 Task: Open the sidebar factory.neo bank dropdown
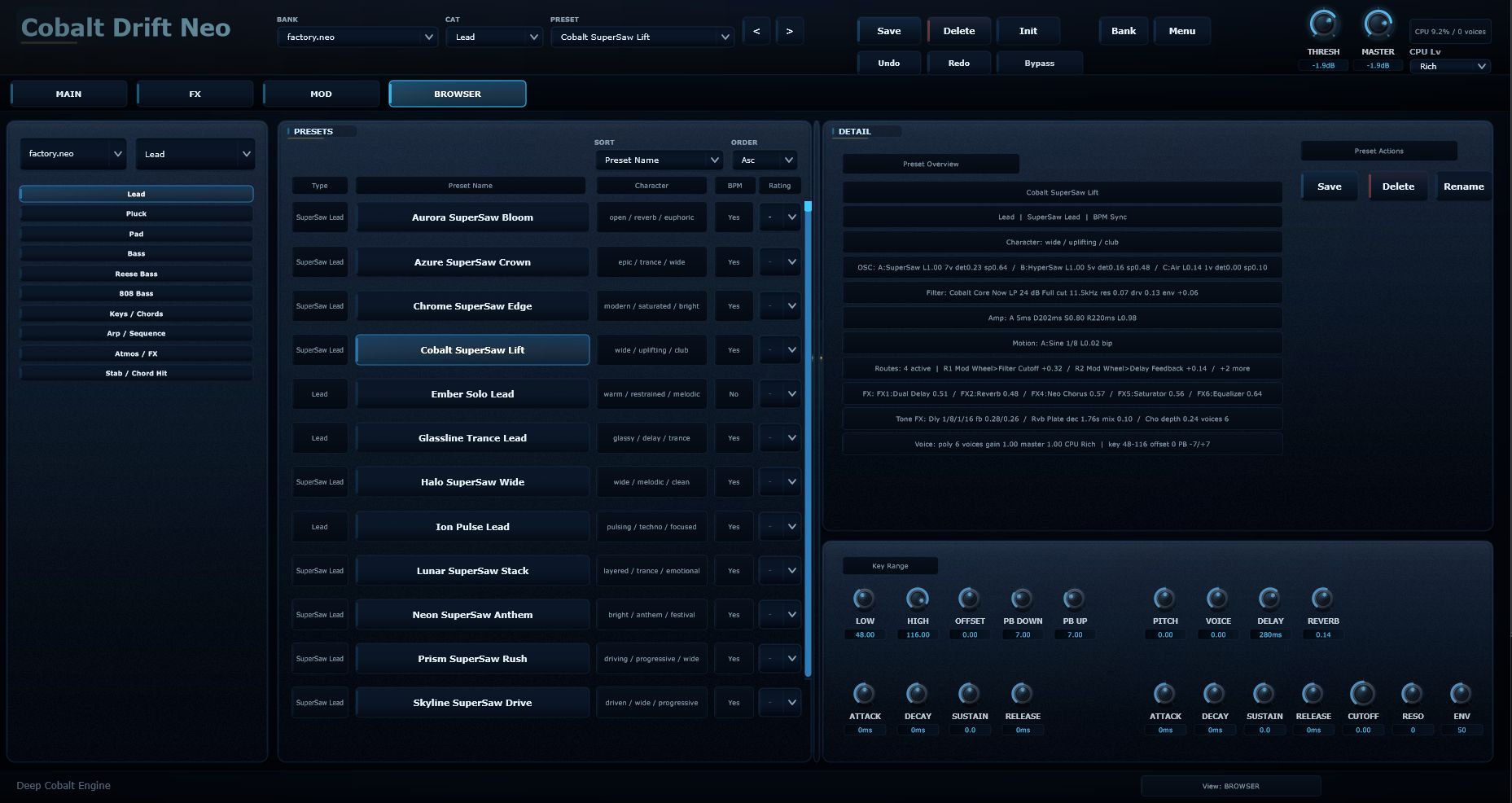click(x=72, y=154)
